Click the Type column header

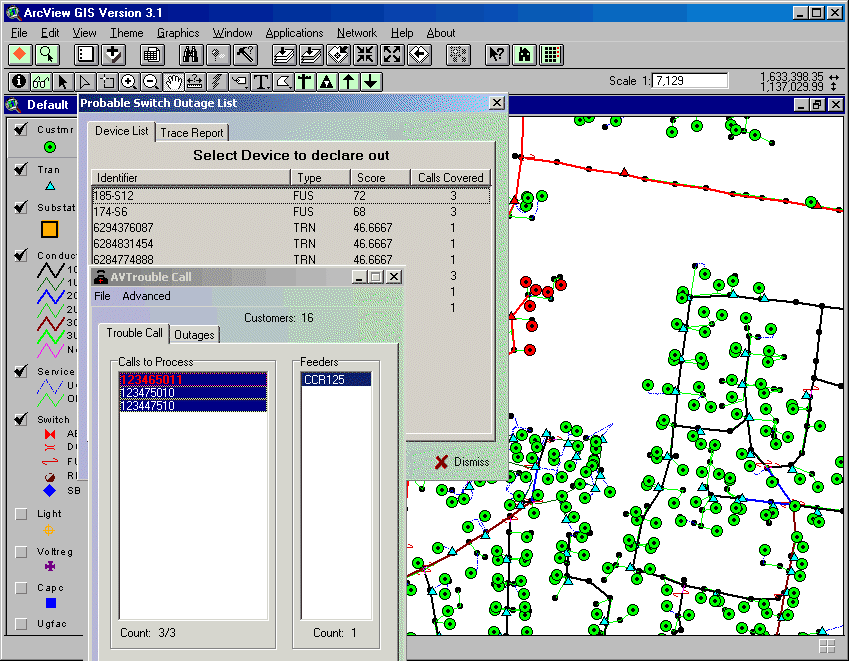click(x=321, y=178)
